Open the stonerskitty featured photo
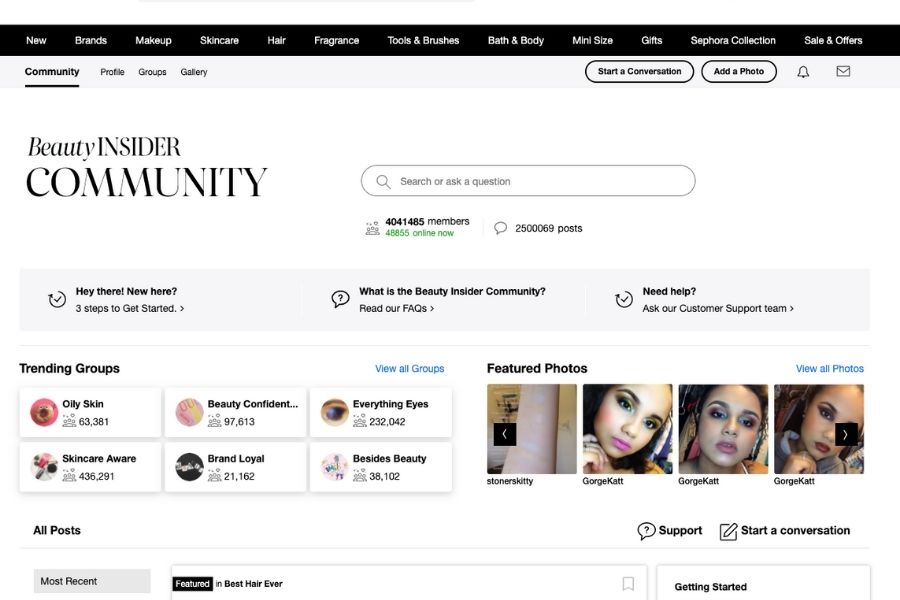The image size is (900, 600). point(532,429)
